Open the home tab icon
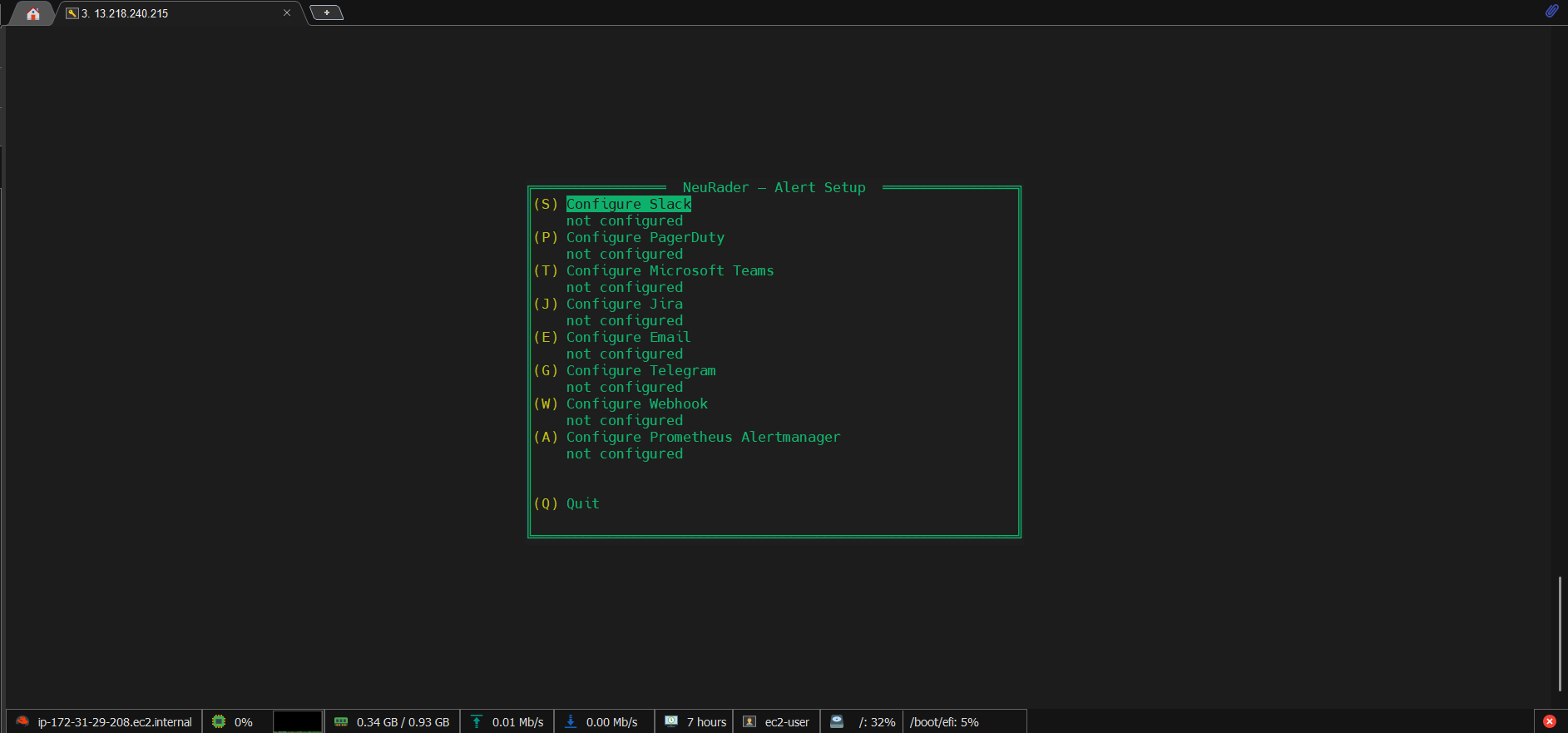 coord(33,13)
